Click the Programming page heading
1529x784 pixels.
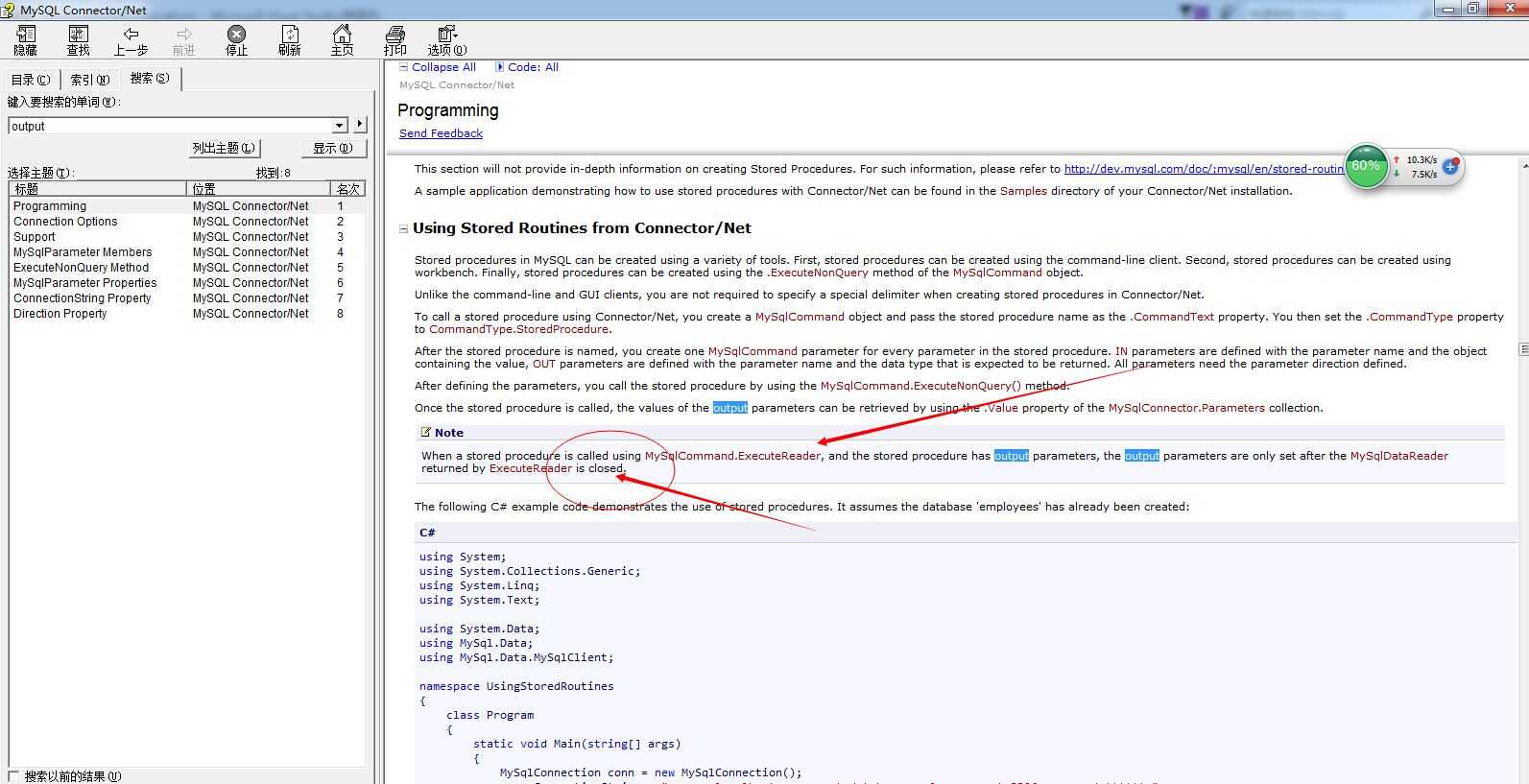448,110
